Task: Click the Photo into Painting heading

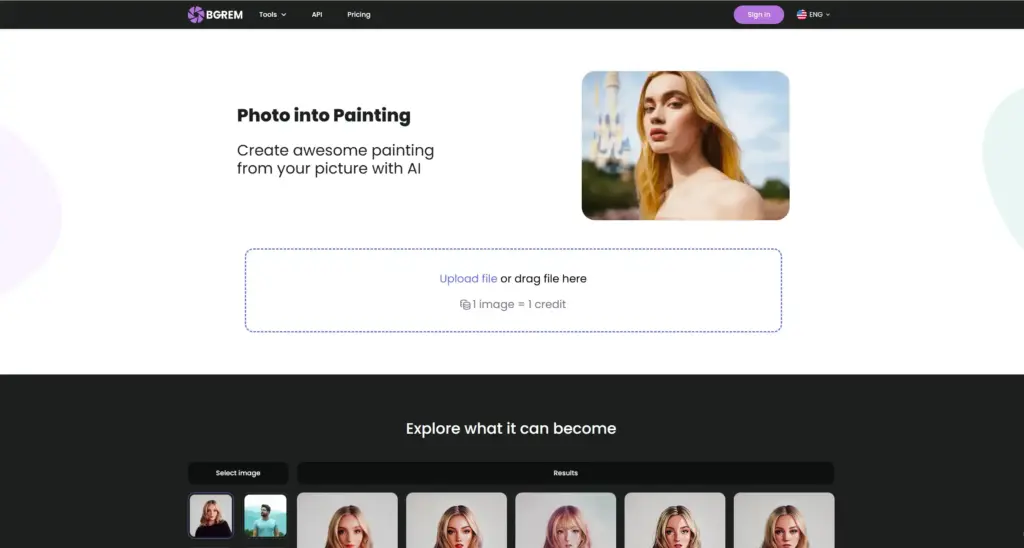Action: pyautogui.click(x=324, y=116)
